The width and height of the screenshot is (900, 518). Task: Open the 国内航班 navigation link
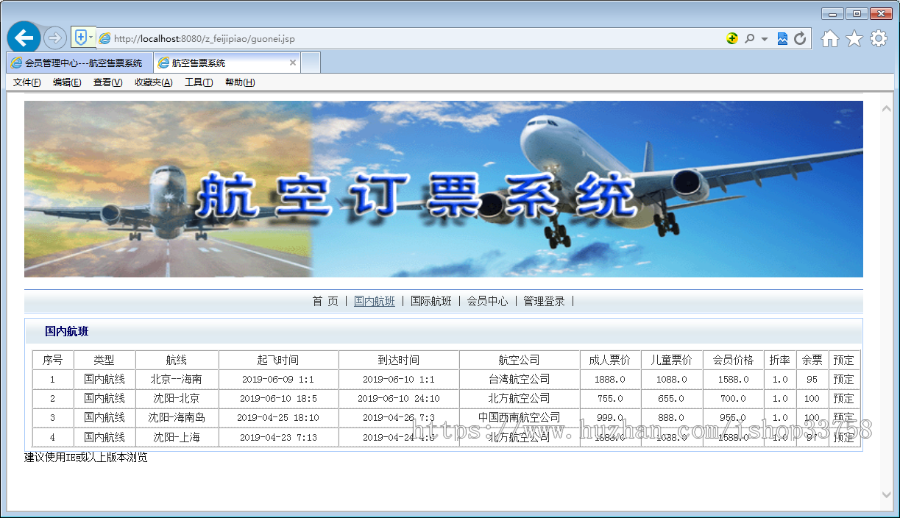[x=374, y=301]
